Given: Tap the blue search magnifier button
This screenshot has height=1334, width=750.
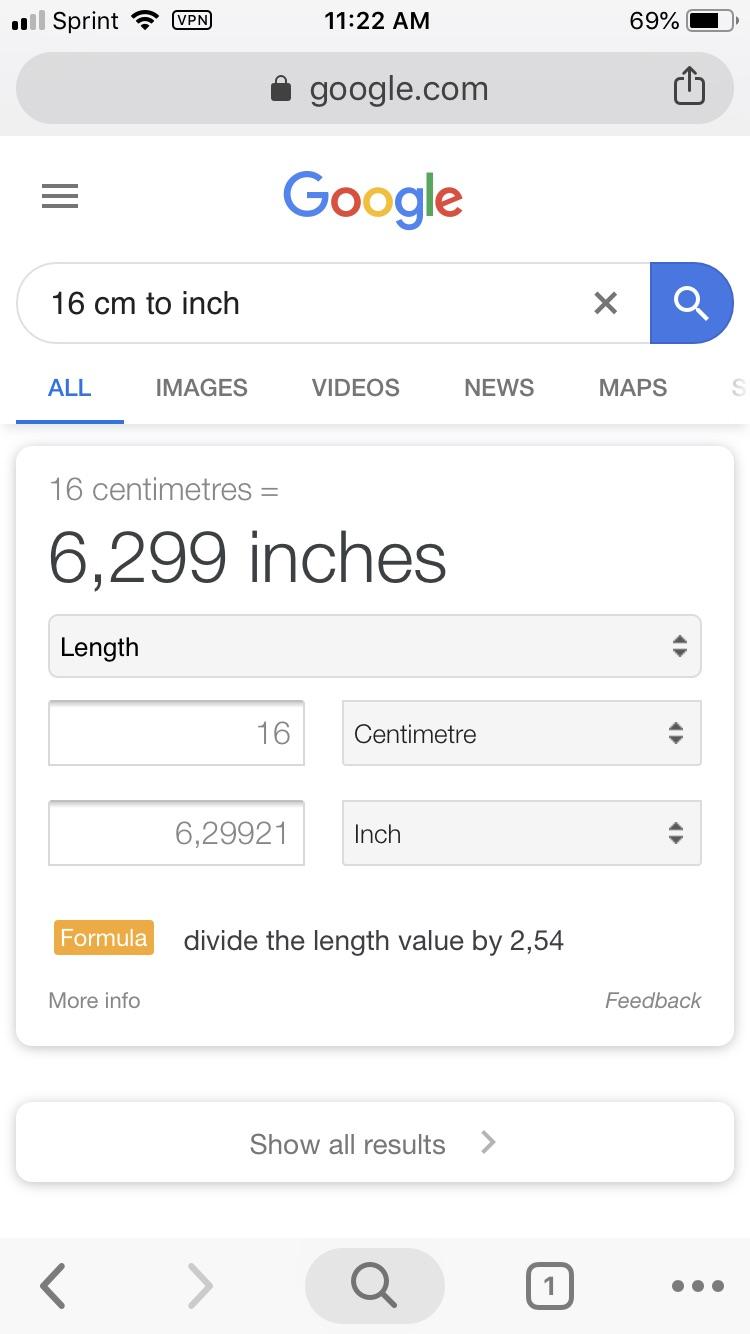Looking at the screenshot, I should tap(691, 303).
